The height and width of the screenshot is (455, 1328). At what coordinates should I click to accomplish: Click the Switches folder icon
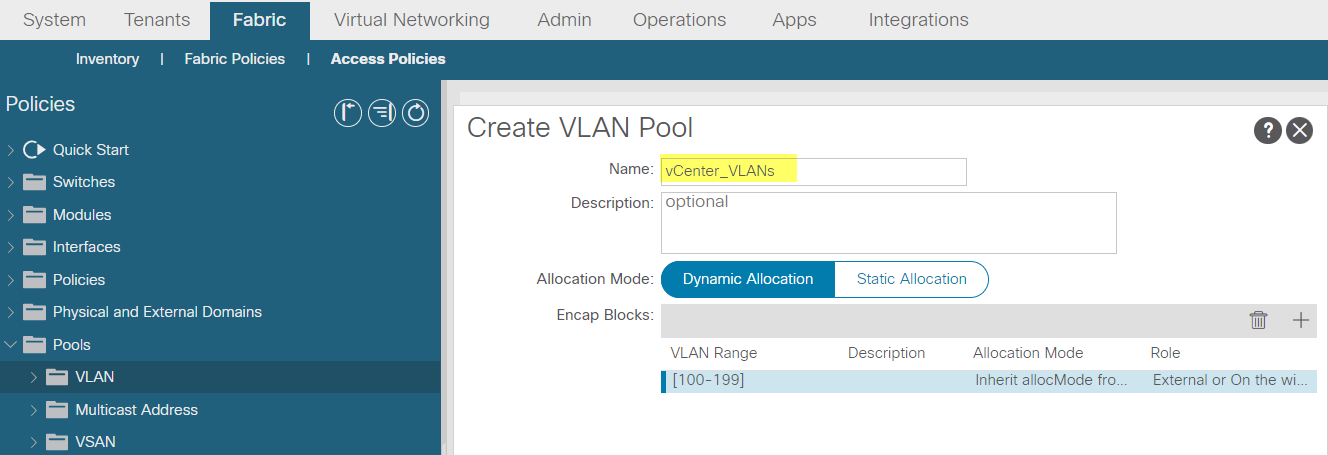pyautogui.click(x=35, y=182)
